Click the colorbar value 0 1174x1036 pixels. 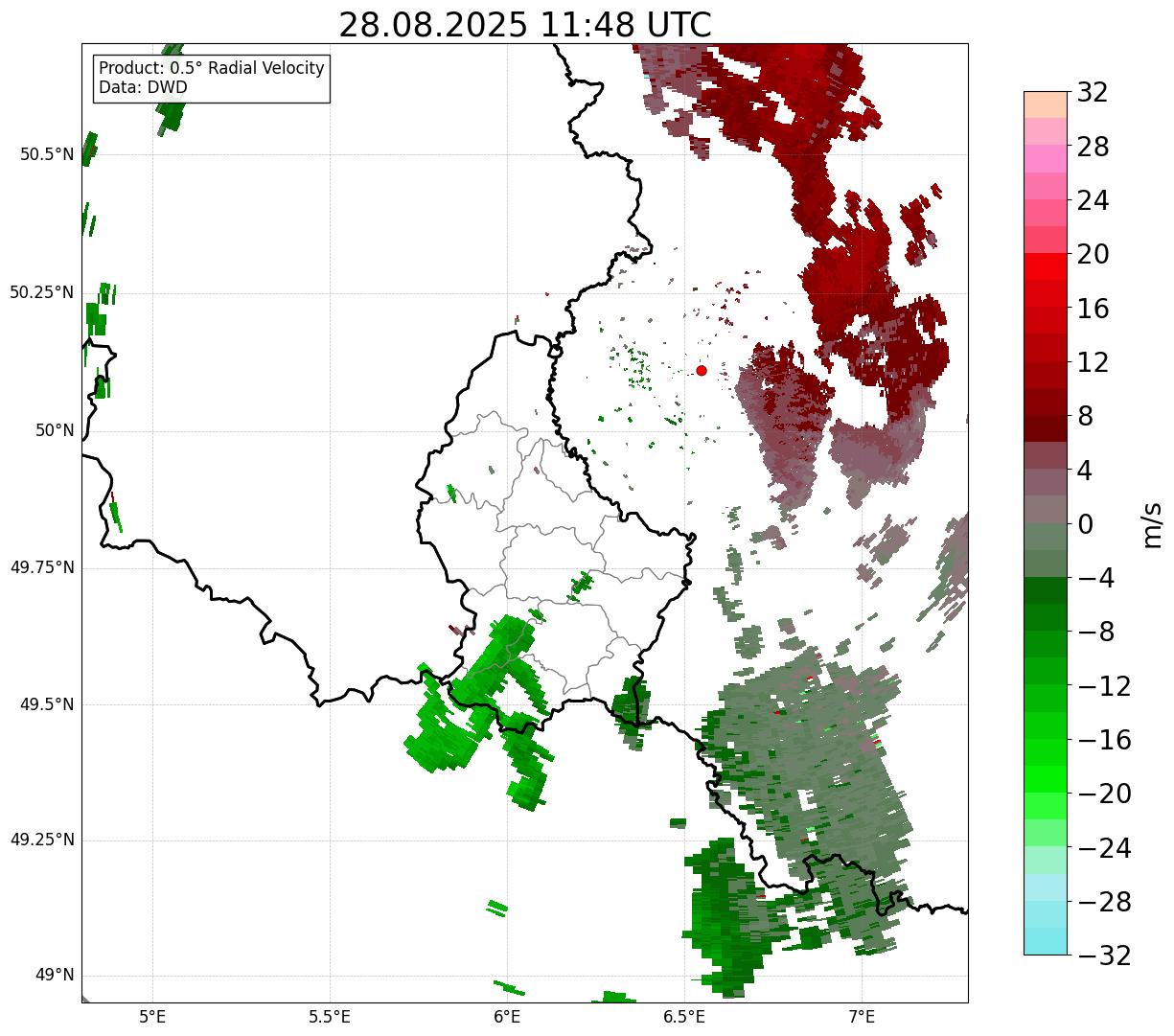click(x=1085, y=524)
